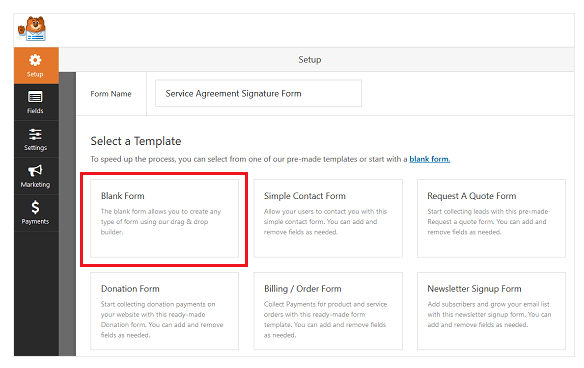Click the Simple Contact Form description text

click(326, 222)
